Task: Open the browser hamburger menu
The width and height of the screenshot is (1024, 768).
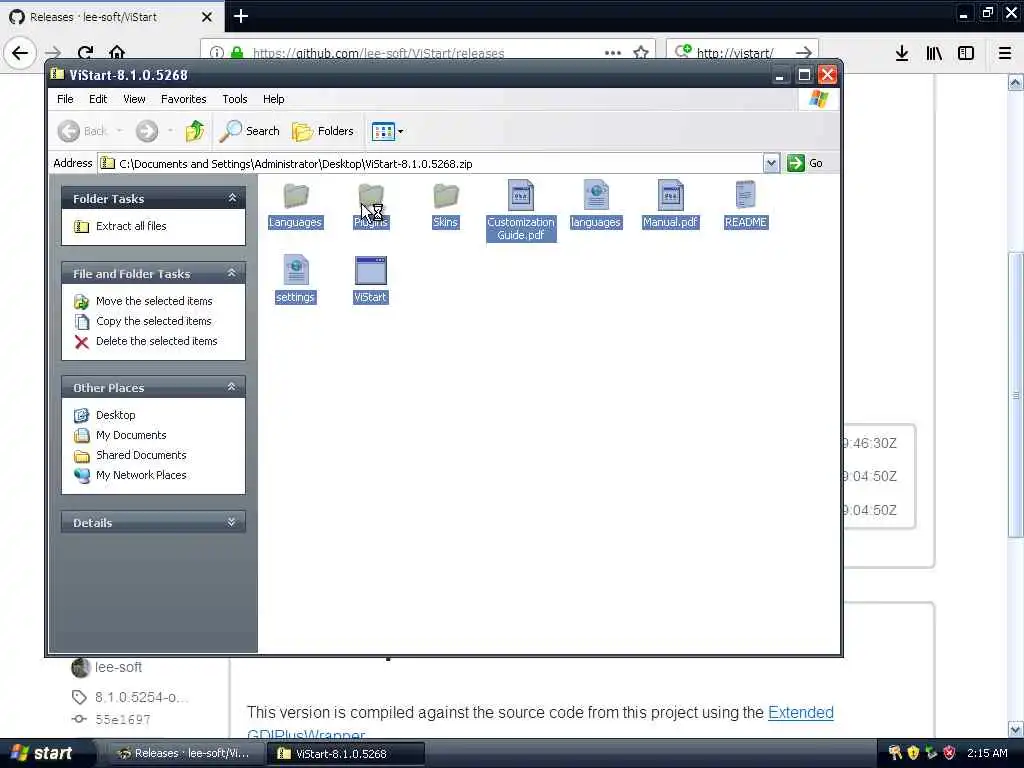Action: click(1004, 53)
